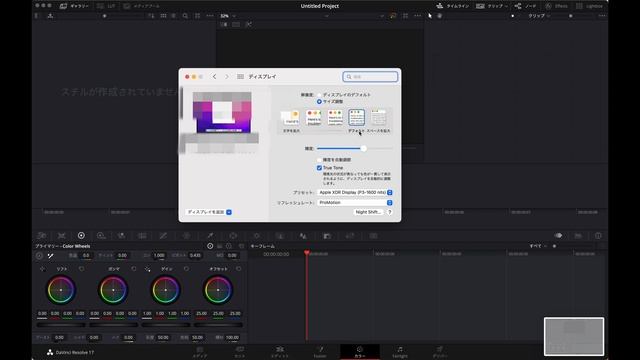Switch to the Cut page tab
This screenshot has width=640, height=360.
pyautogui.click(x=240, y=352)
